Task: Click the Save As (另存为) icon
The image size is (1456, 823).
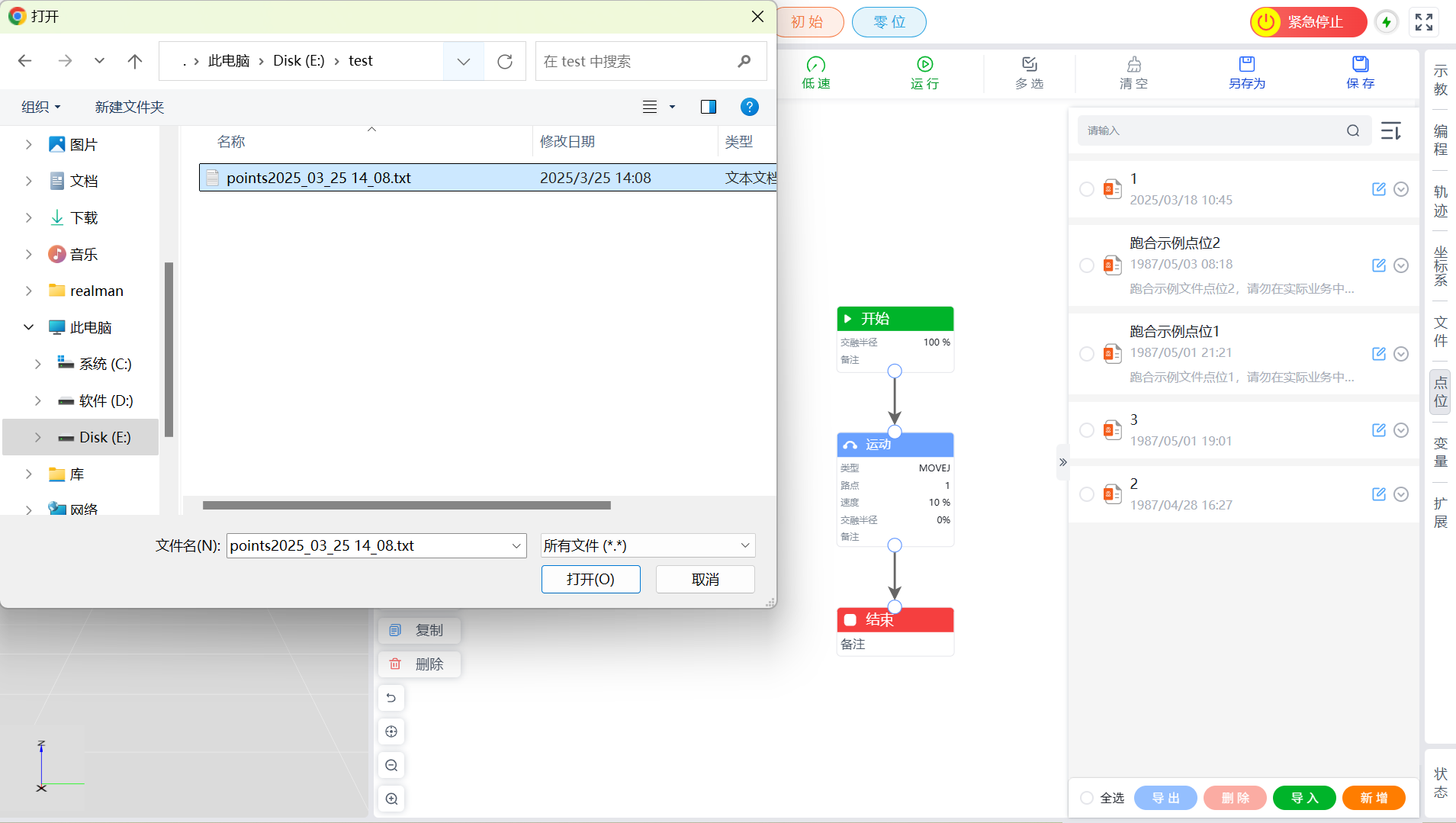Action: pyautogui.click(x=1246, y=65)
